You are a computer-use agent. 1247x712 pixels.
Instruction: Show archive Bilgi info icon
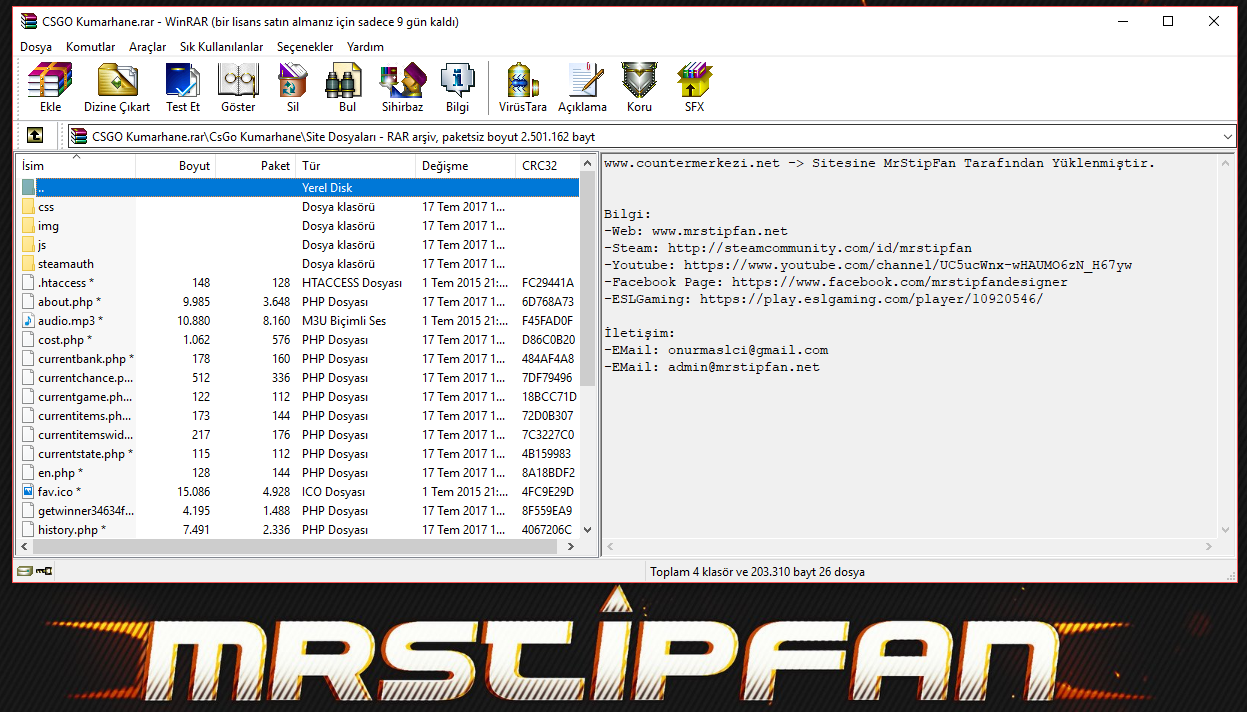click(458, 80)
